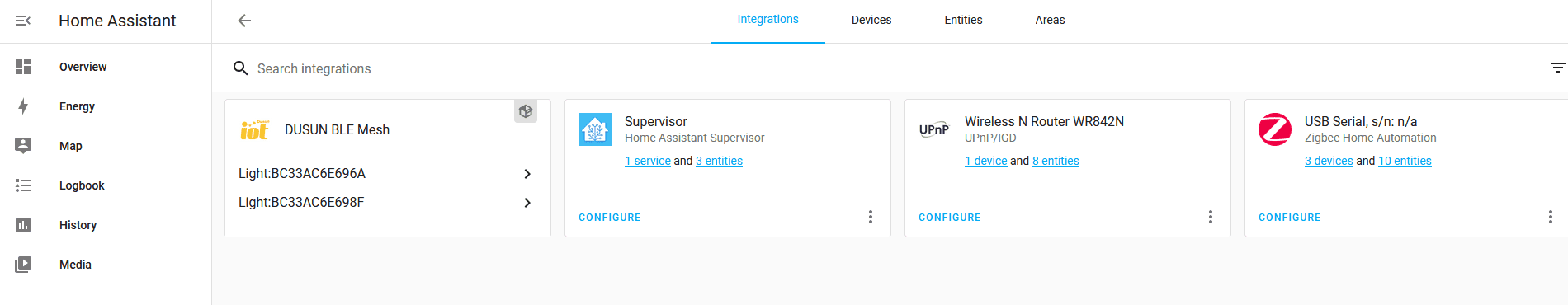Collapse the sidebar menu icon
The height and width of the screenshot is (305, 1568).
coord(23,21)
